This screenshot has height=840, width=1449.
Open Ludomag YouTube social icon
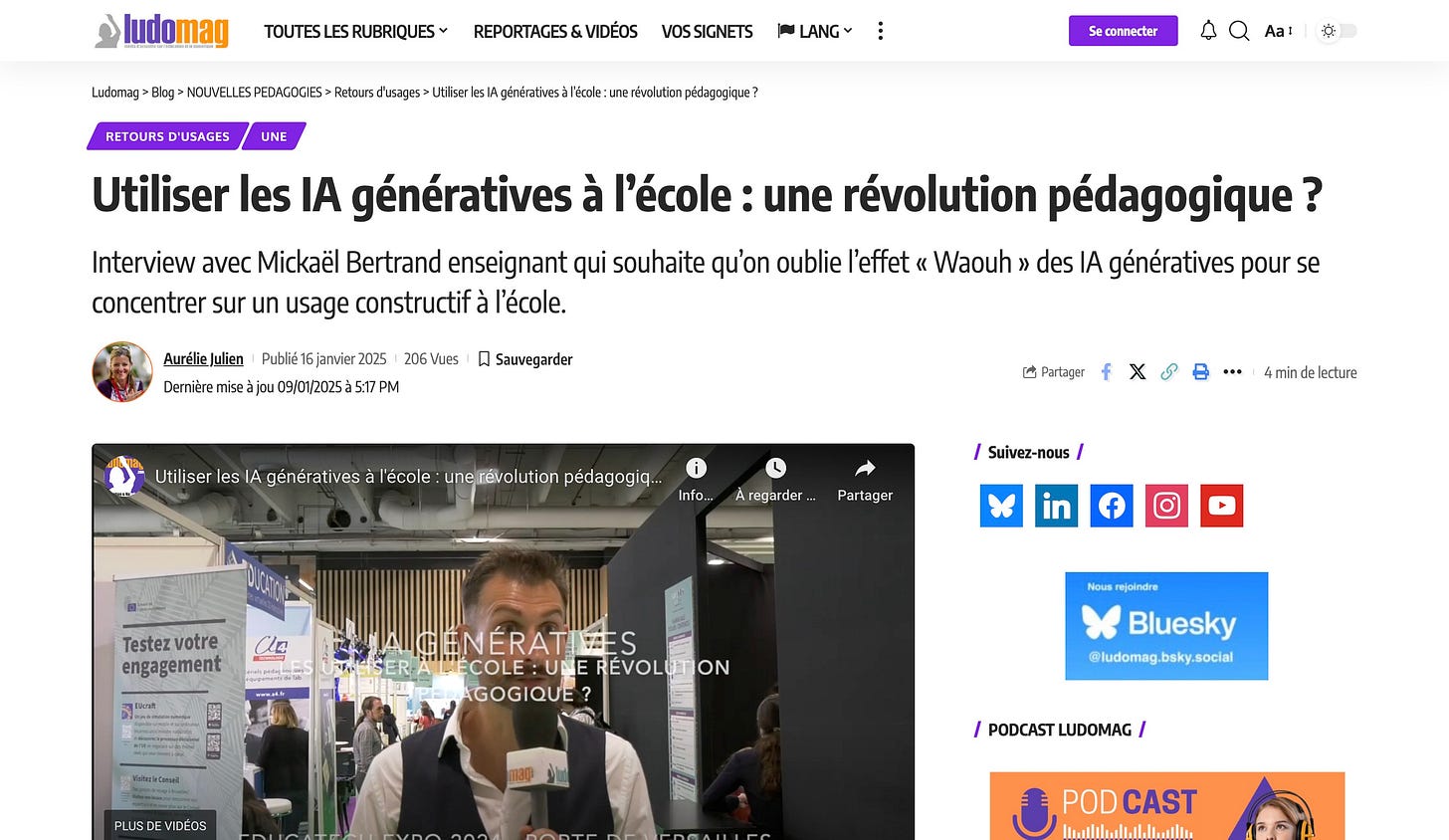pos(1221,506)
